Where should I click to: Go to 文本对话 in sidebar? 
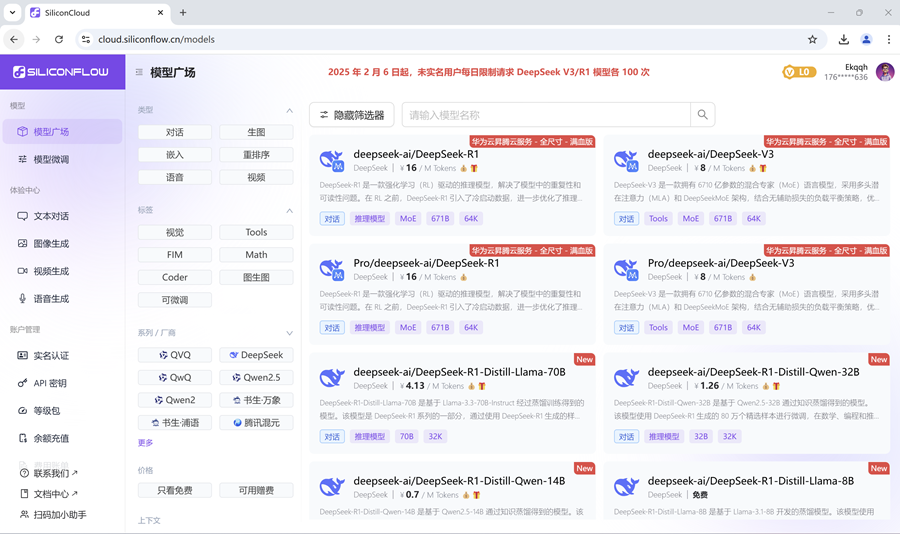tap(51, 216)
